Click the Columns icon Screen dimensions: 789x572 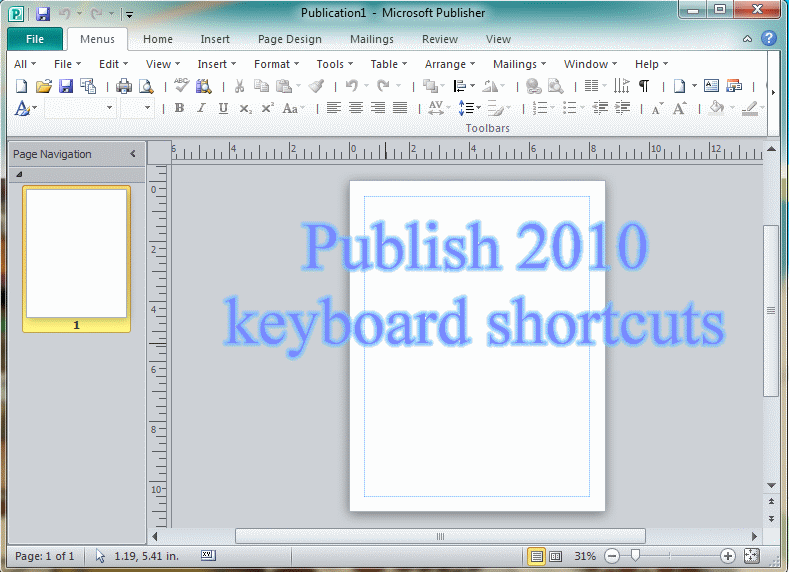pos(591,86)
